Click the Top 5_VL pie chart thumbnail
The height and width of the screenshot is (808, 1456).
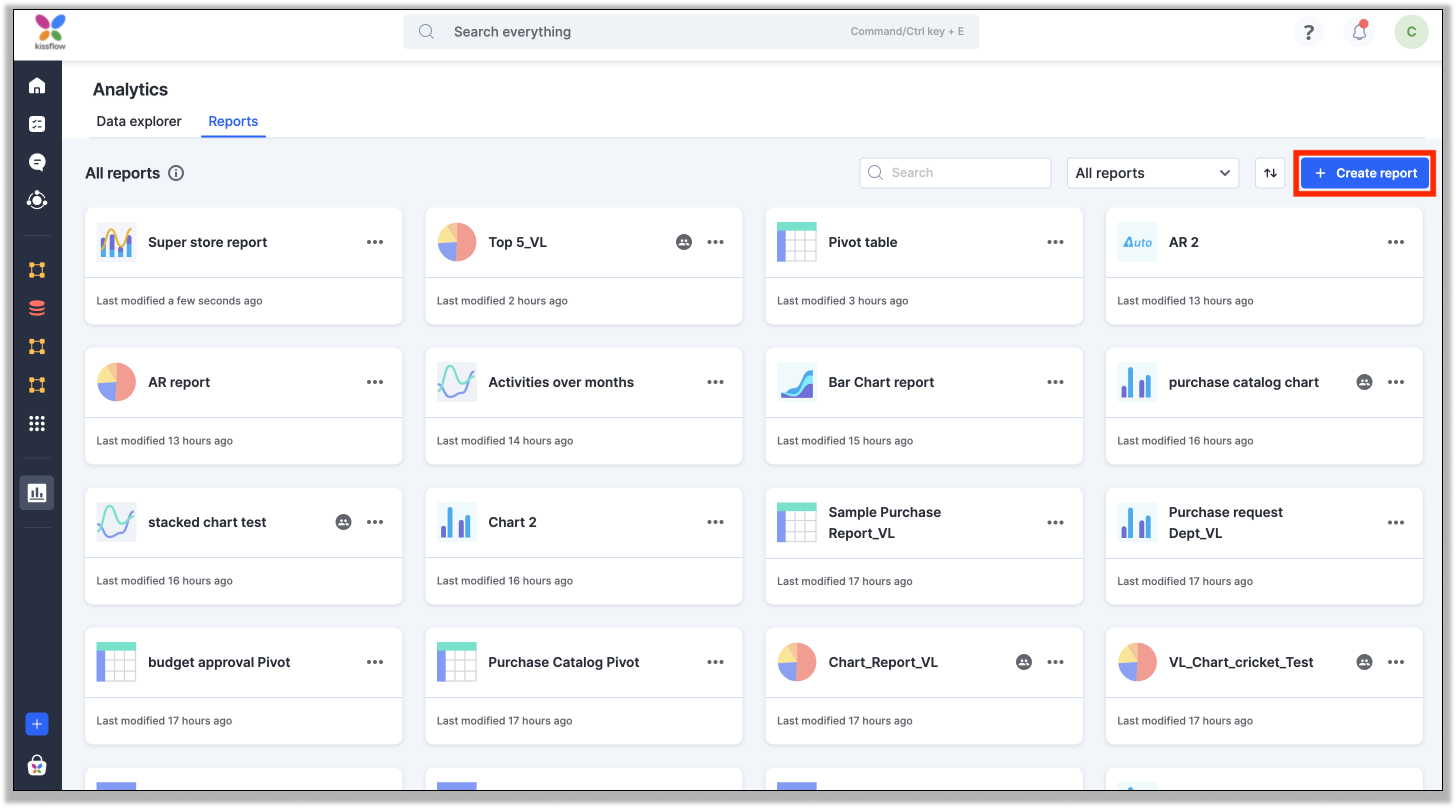457,242
